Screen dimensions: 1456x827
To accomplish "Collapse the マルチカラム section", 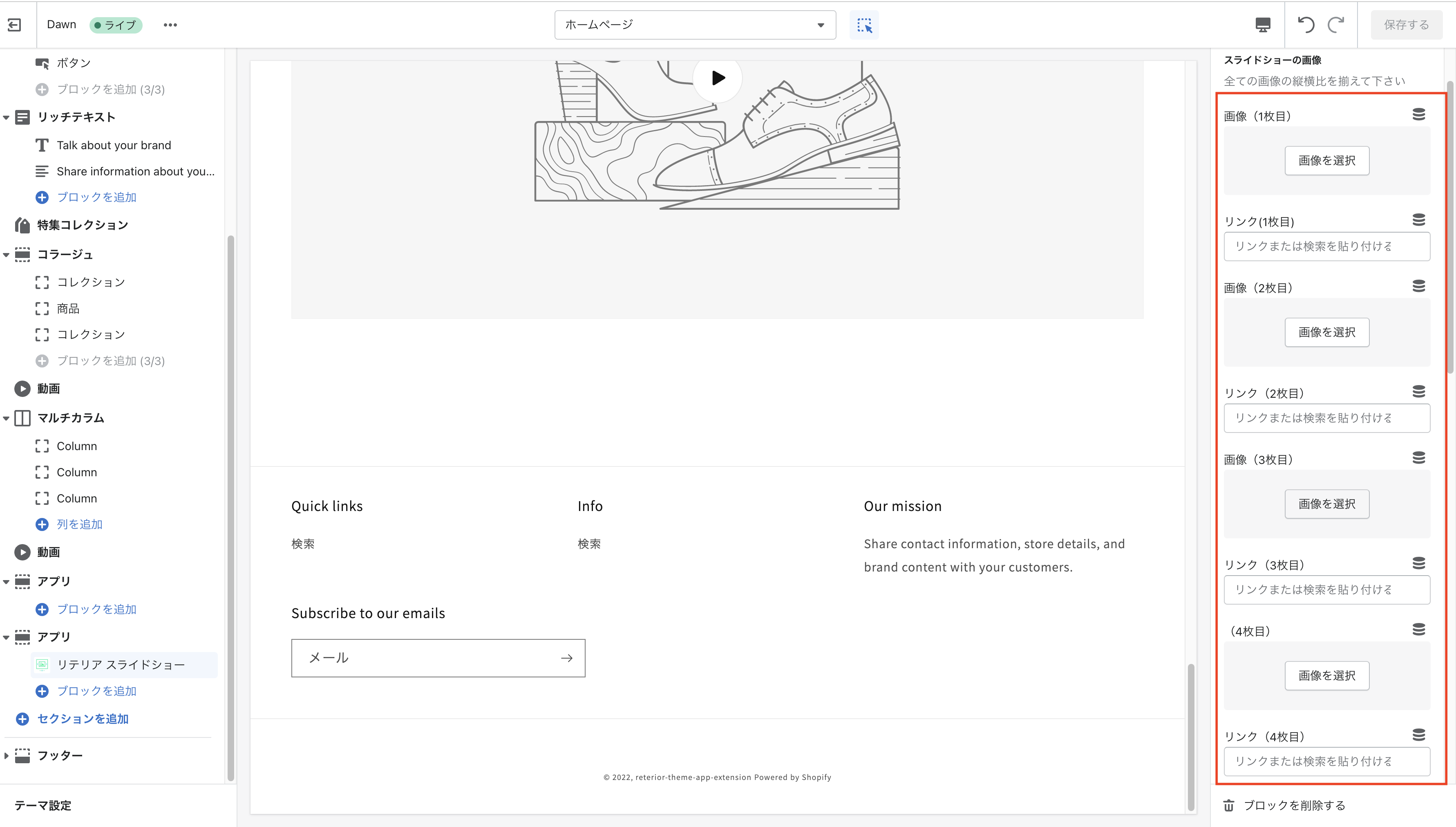I will click(x=6, y=419).
